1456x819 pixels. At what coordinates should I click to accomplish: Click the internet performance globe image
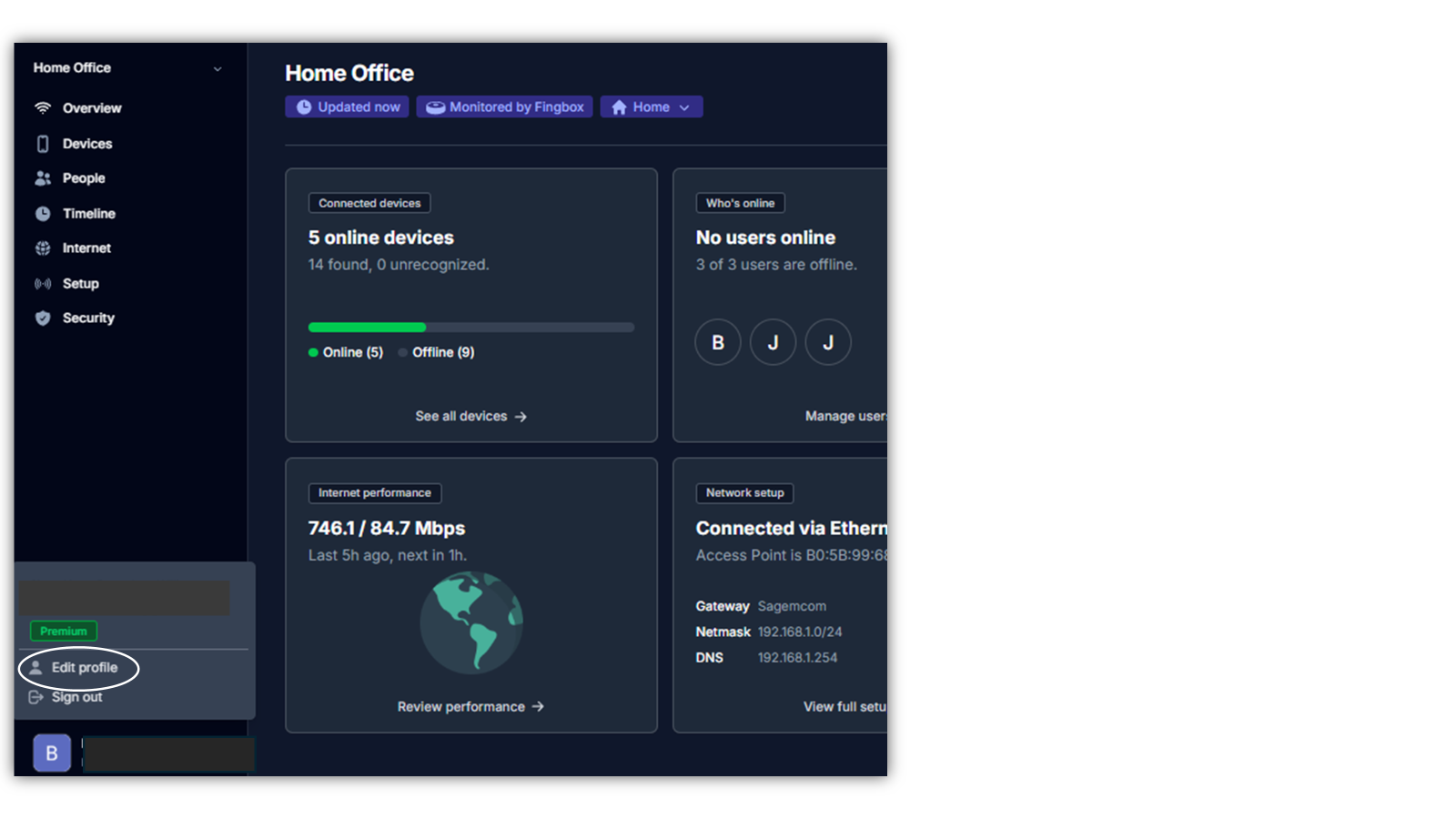pyautogui.click(x=471, y=622)
